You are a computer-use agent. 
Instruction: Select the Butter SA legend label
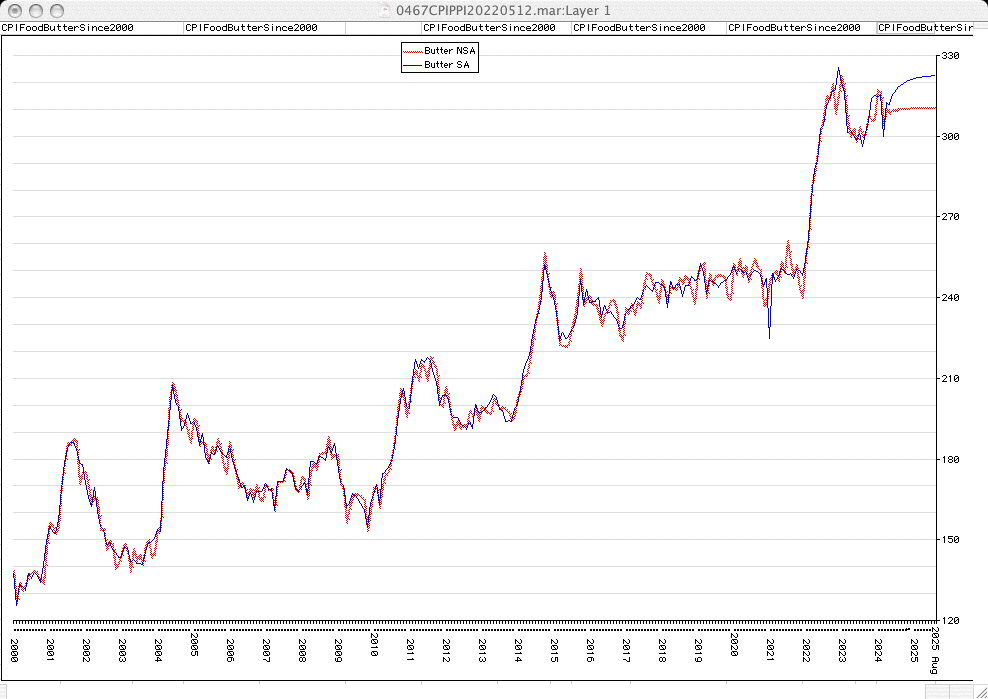tap(447, 65)
